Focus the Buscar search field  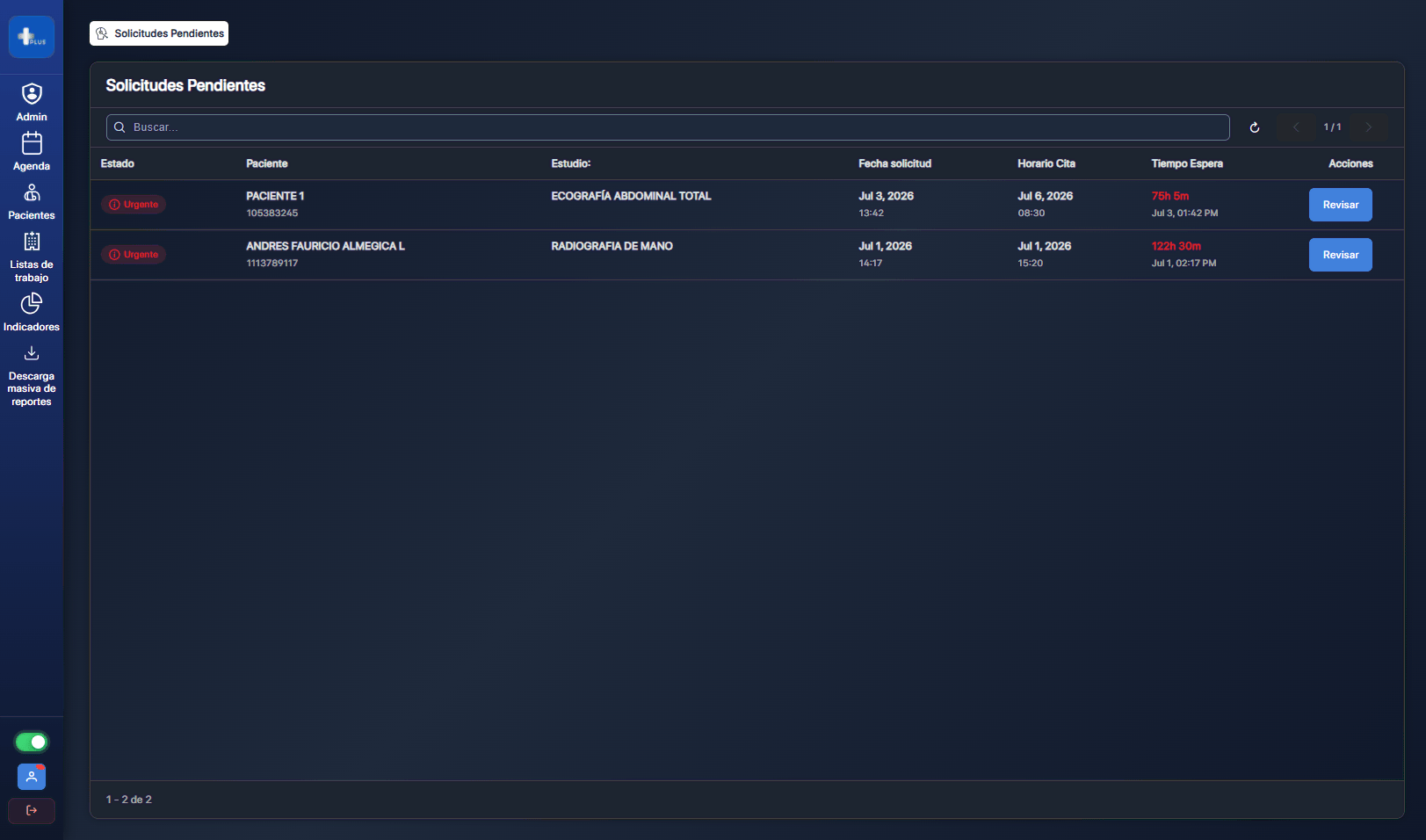click(668, 127)
